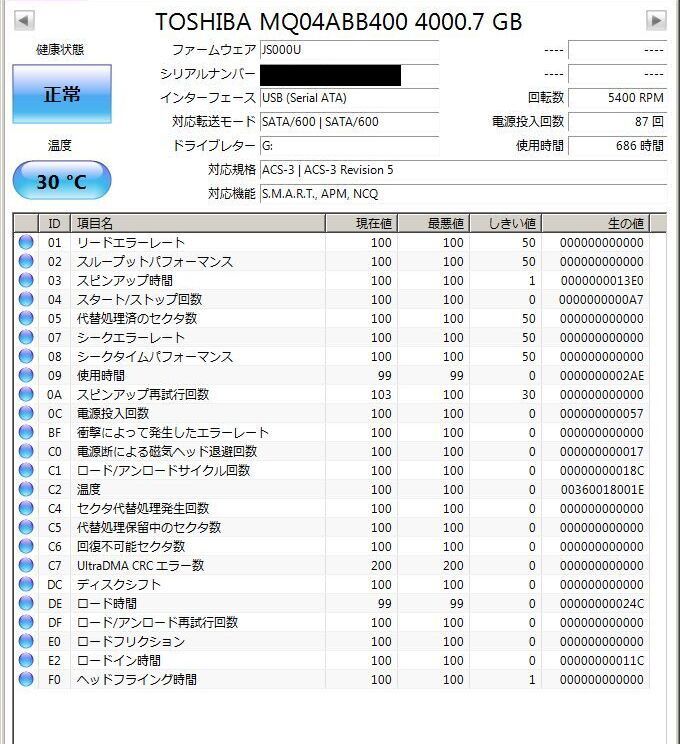The width and height of the screenshot is (680, 744).
Task: Select the 対応機能 field S.M.A.R.T., APM, NCQ
Action: click(x=463, y=194)
